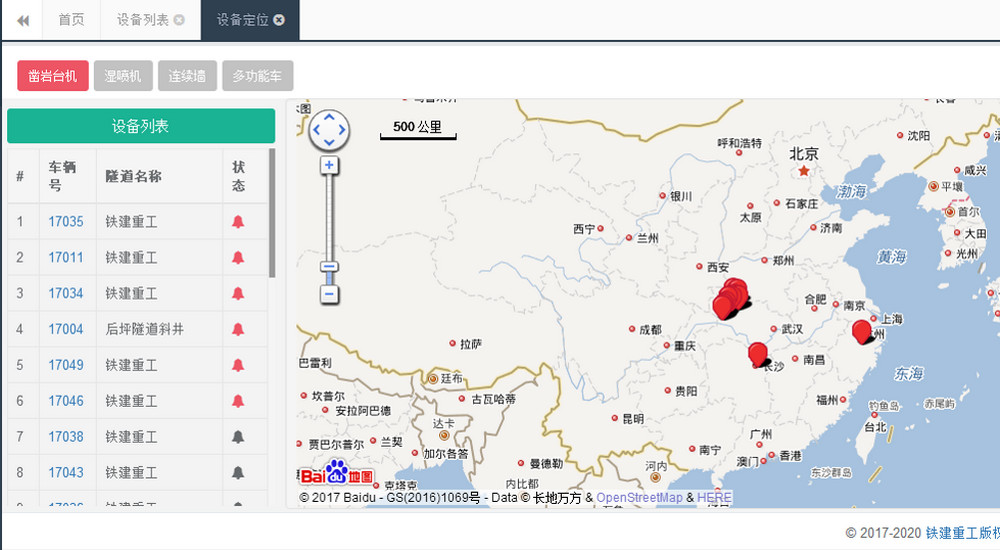The image size is (1000, 550).
Task: Open vehicle 17035 link
Action: (66, 221)
